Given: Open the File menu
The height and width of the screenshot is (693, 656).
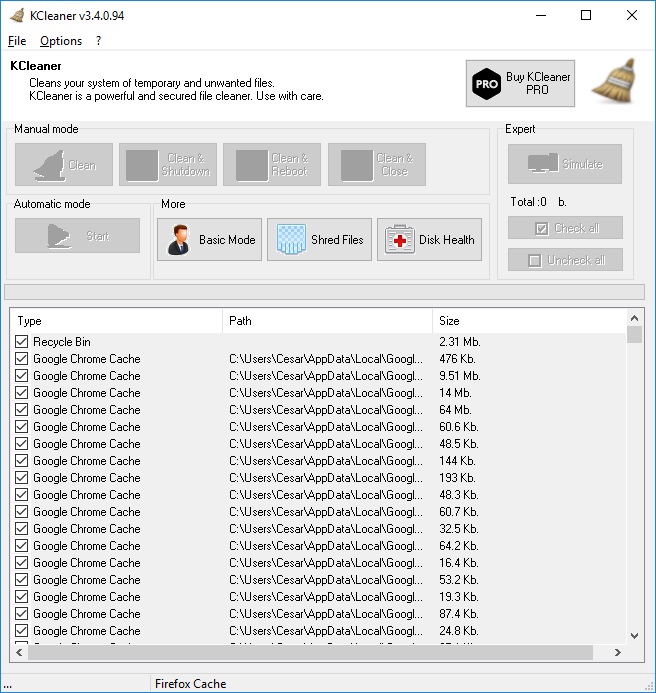Looking at the screenshot, I should tap(17, 41).
